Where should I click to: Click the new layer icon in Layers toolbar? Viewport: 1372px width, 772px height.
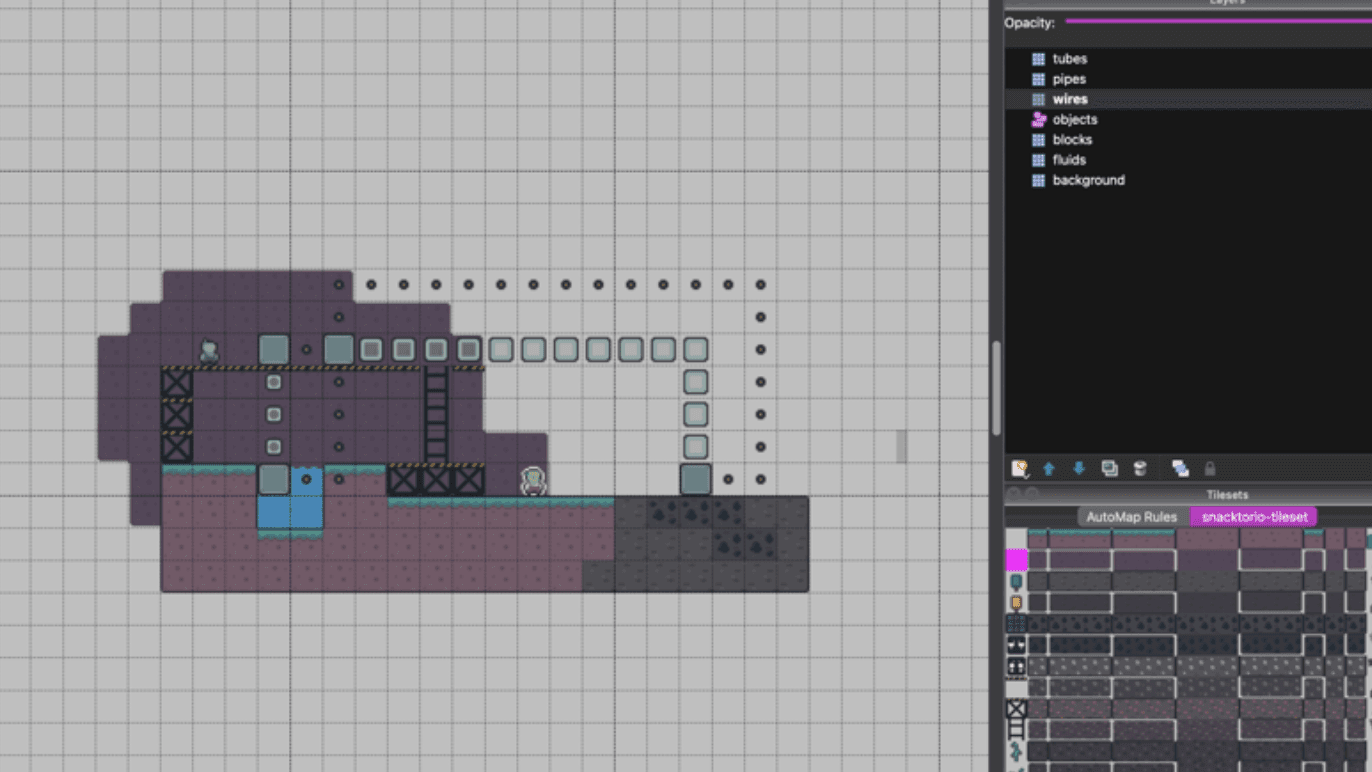1020,468
